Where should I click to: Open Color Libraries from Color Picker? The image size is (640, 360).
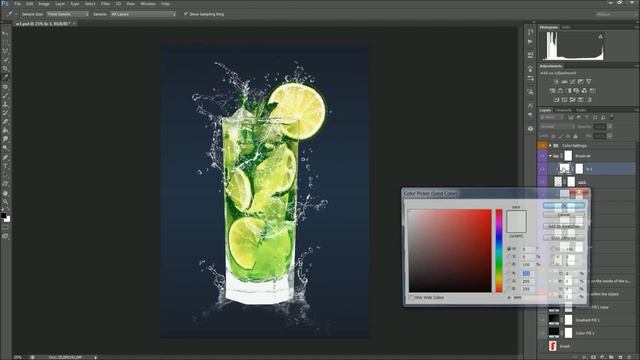[x=564, y=238]
